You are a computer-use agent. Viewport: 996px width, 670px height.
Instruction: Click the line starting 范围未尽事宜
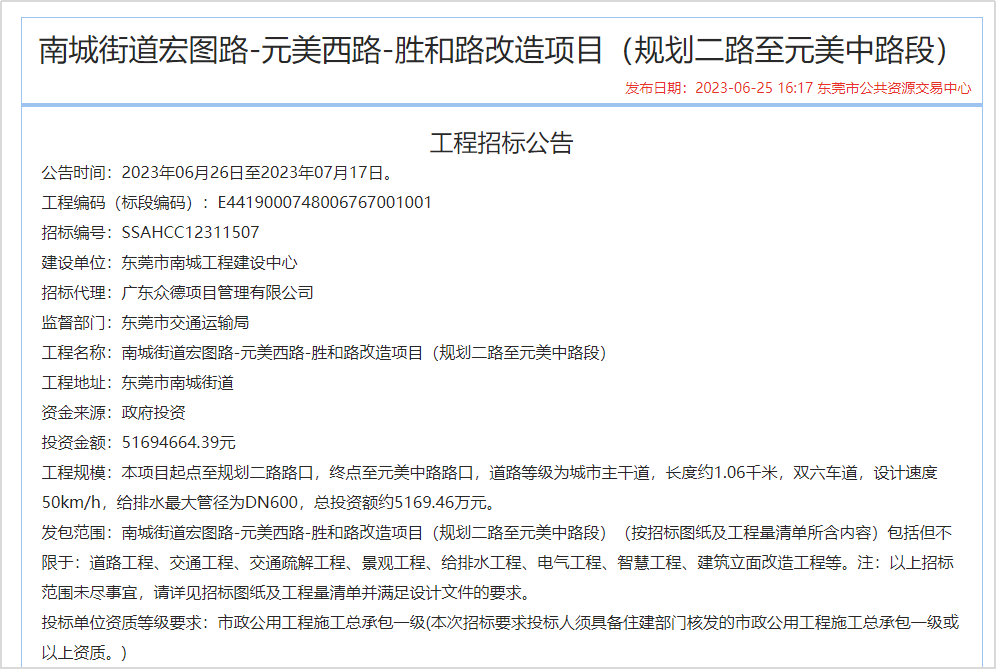point(286,593)
